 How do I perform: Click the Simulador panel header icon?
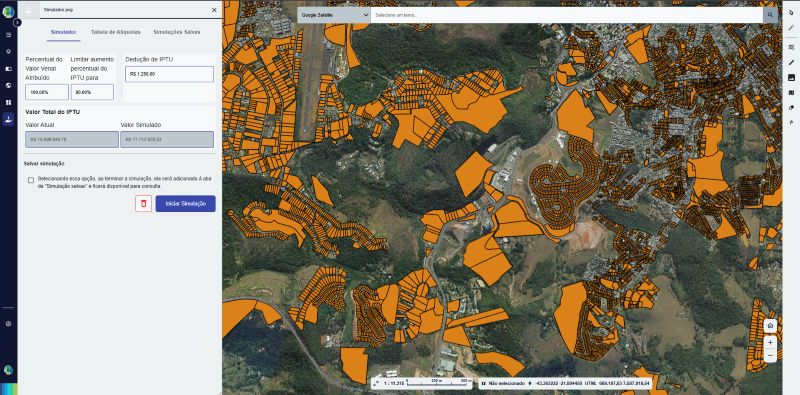[29, 10]
